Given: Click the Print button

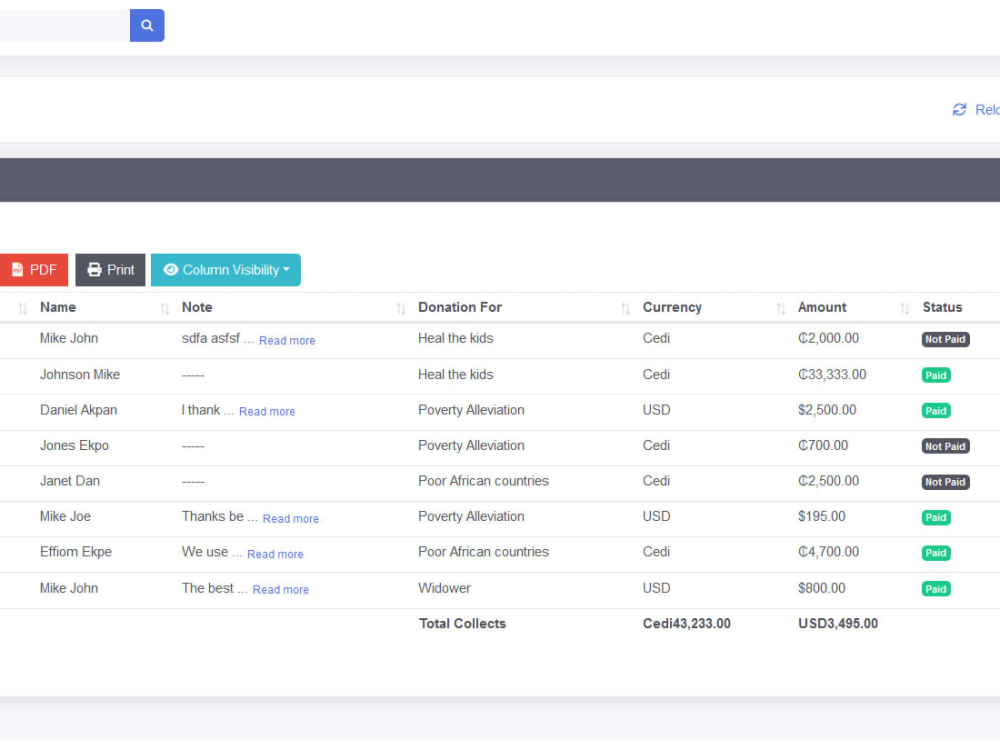Looking at the screenshot, I should [110, 270].
